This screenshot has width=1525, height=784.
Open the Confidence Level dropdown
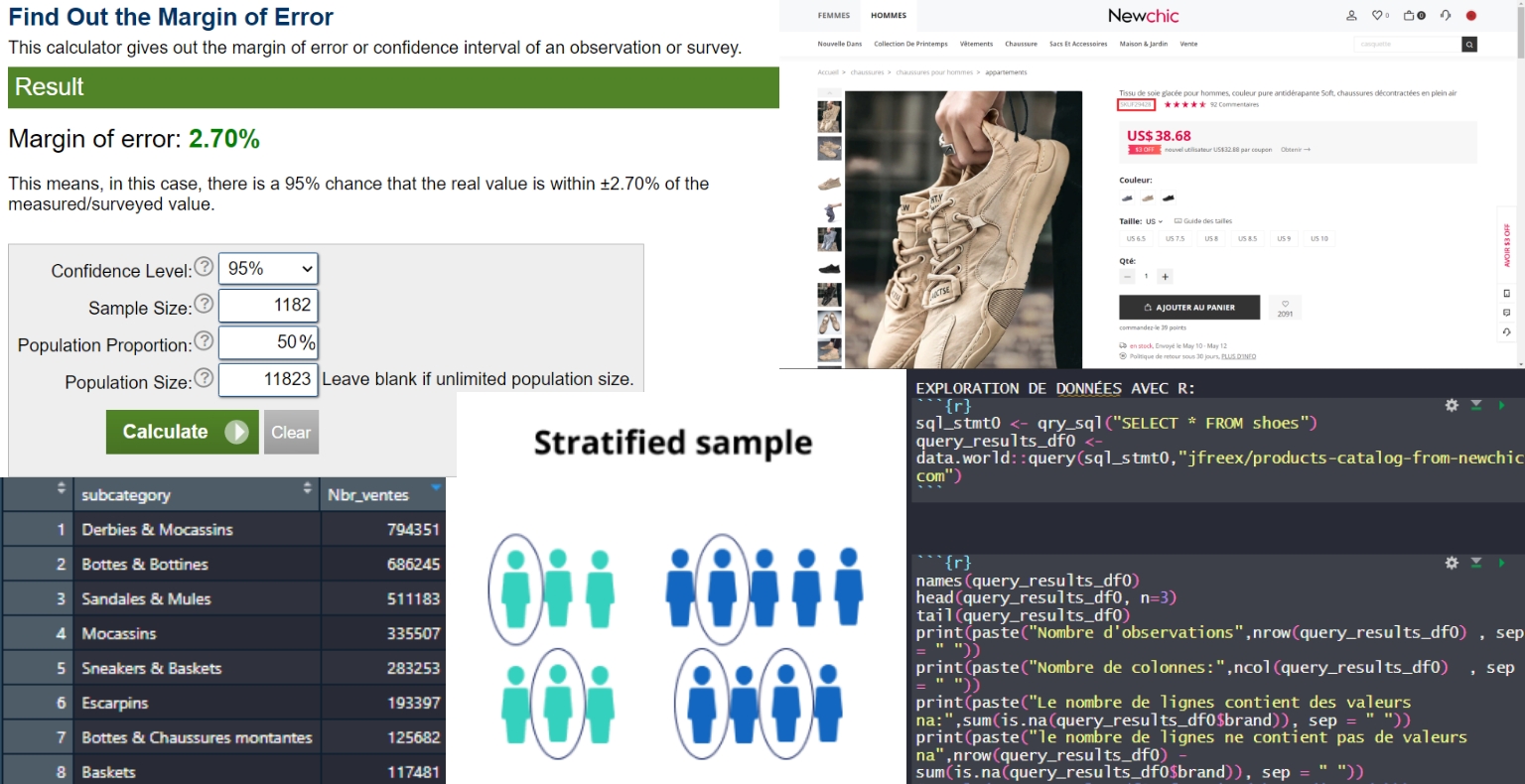tap(268, 269)
